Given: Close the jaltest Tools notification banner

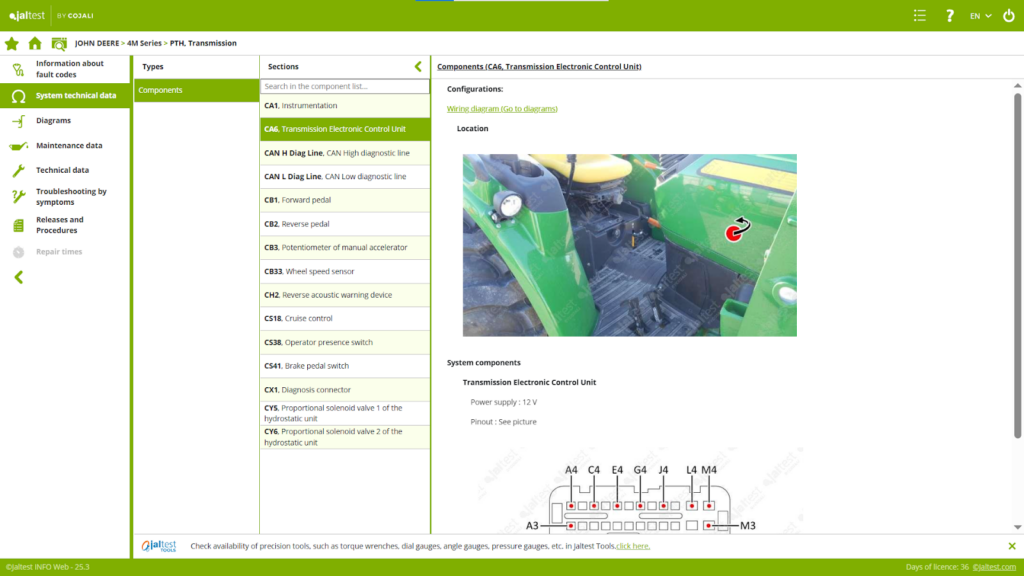Looking at the screenshot, I should 1011,546.
